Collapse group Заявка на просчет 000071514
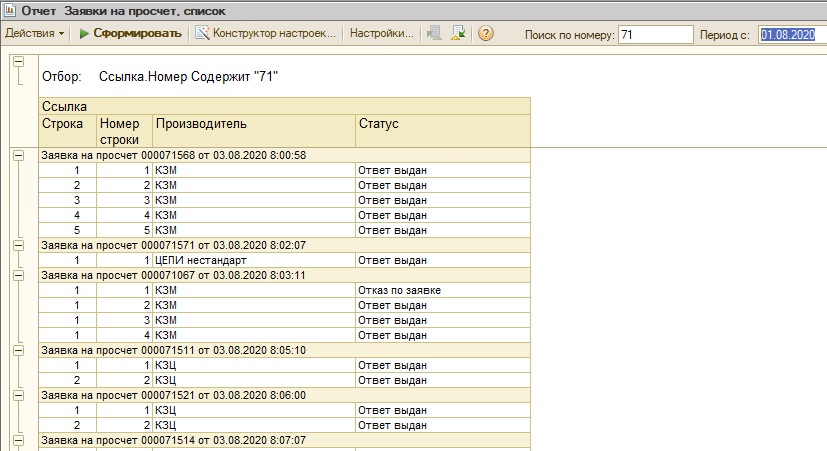 pos(18,440)
